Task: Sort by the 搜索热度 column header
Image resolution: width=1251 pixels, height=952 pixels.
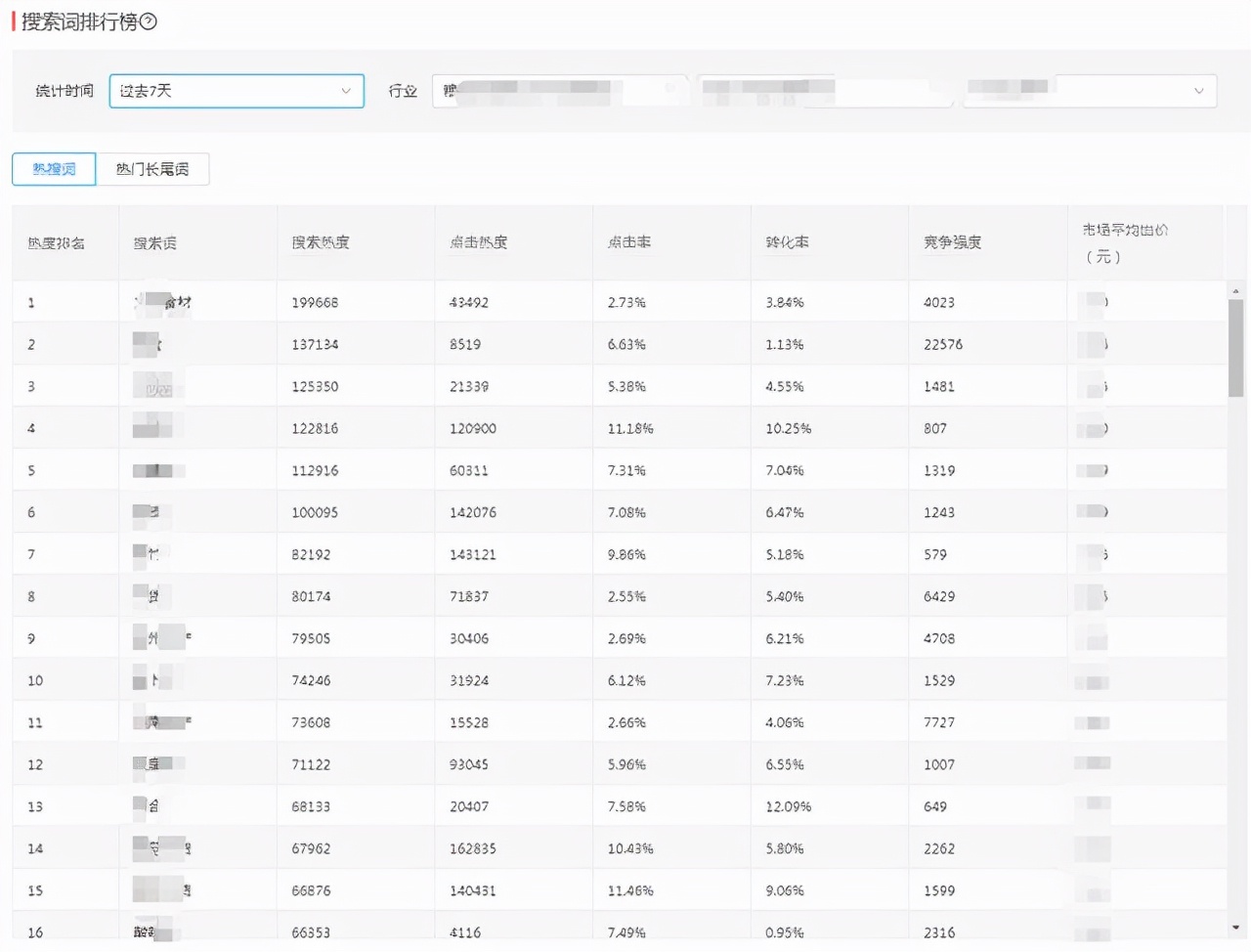Action: click(321, 242)
